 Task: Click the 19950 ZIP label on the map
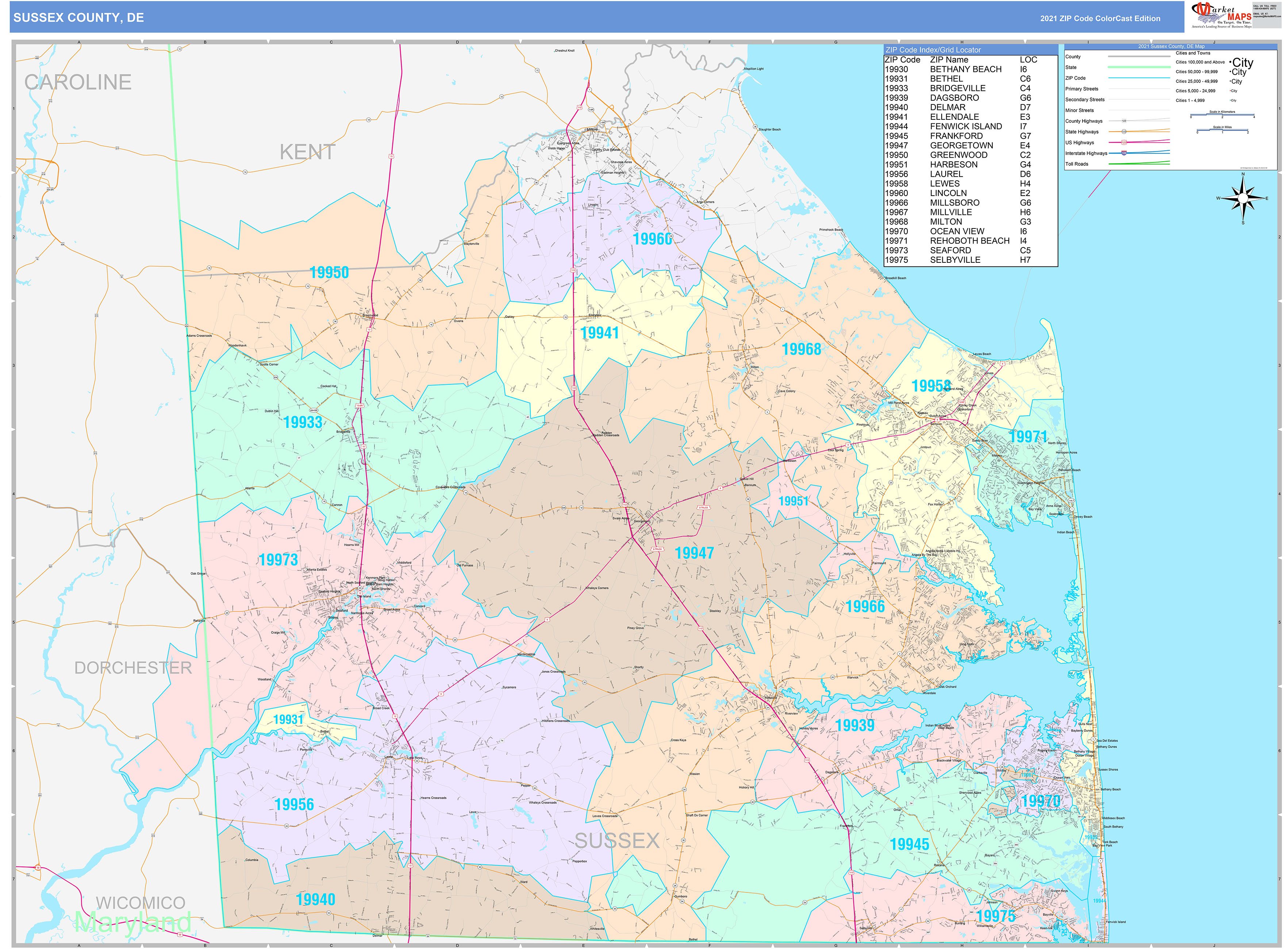tap(329, 272)
